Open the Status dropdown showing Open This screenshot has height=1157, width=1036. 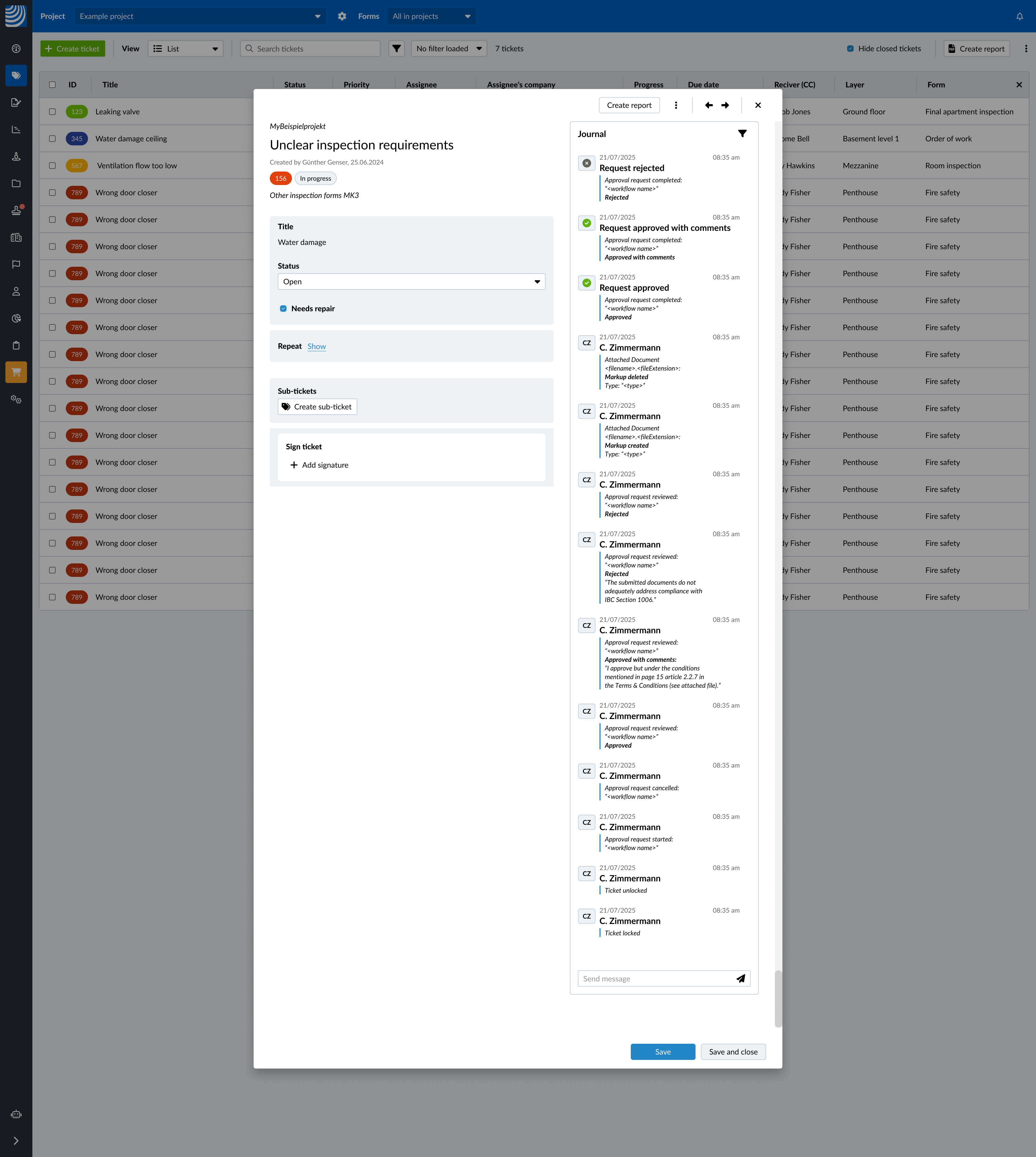[x=411, y=282]
